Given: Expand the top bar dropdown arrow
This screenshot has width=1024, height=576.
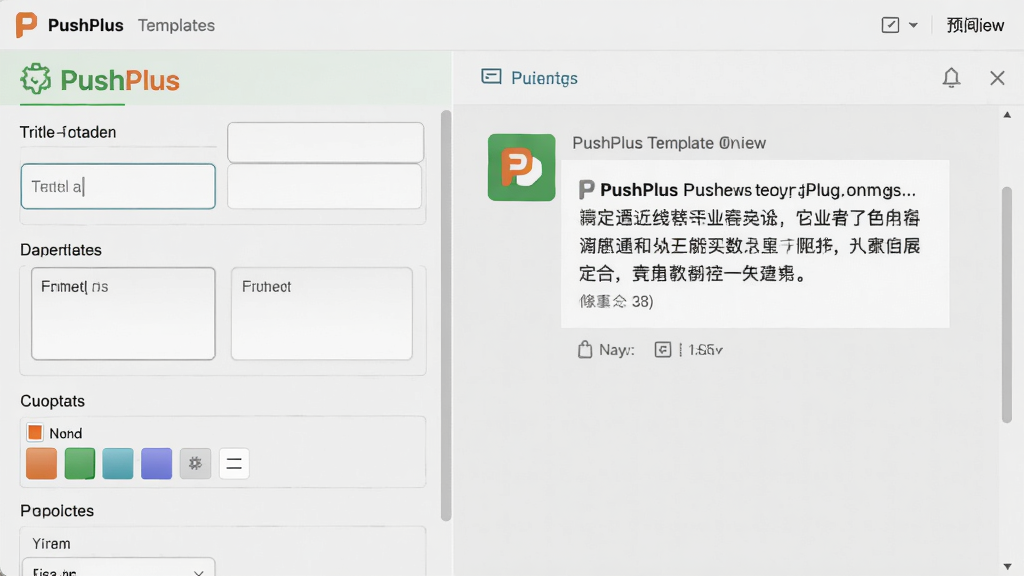Looking at the screenshot, I should (913, 25).
